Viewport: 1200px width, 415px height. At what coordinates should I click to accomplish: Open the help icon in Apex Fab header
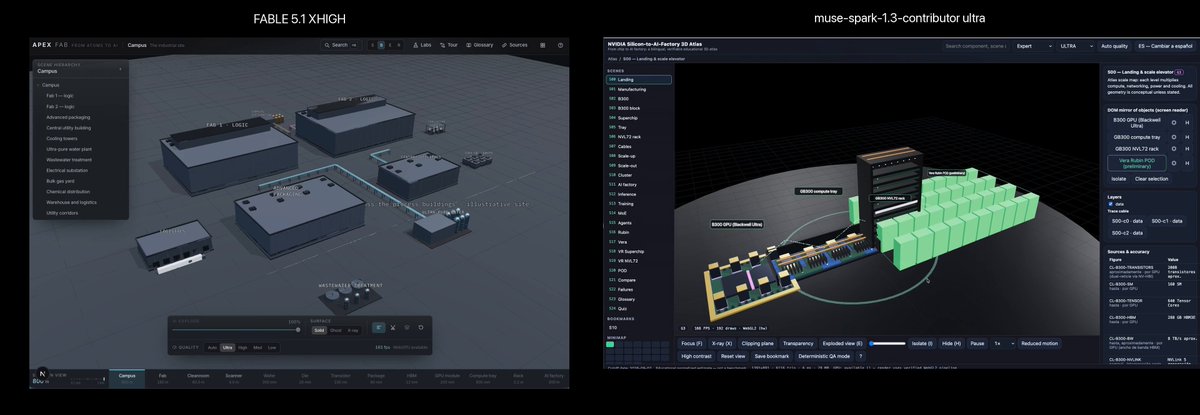[560, 45]
